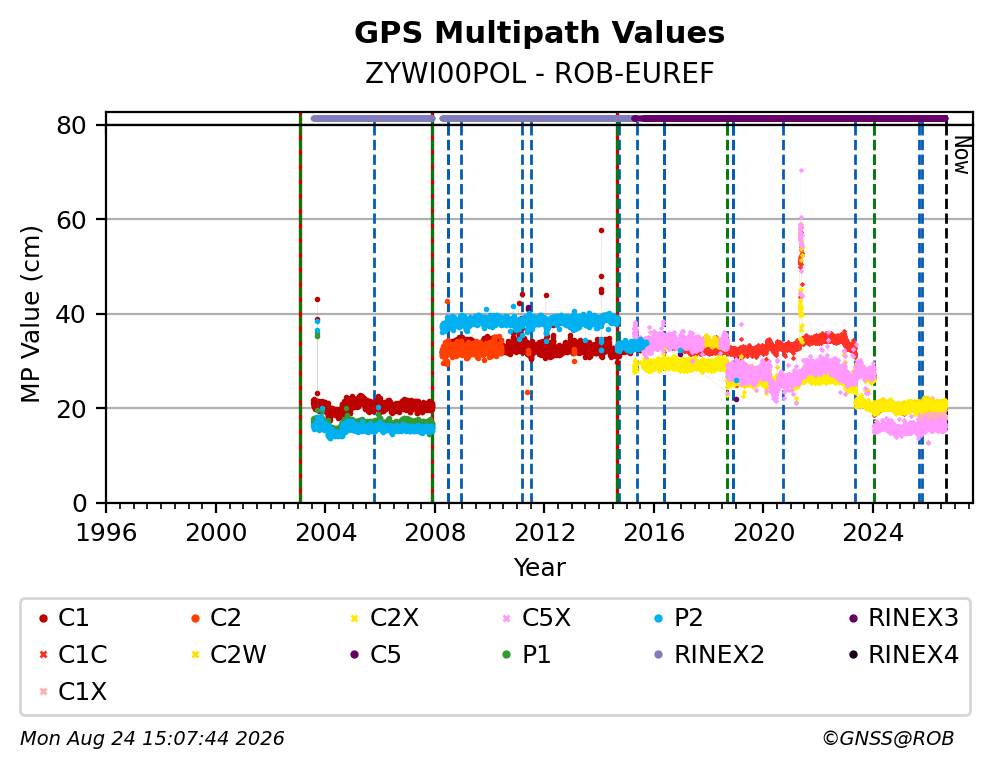Click the y-axis tick label 80
Image resolution: width=992 pixels, height=769 pixels.
click(x=71, y=125)
